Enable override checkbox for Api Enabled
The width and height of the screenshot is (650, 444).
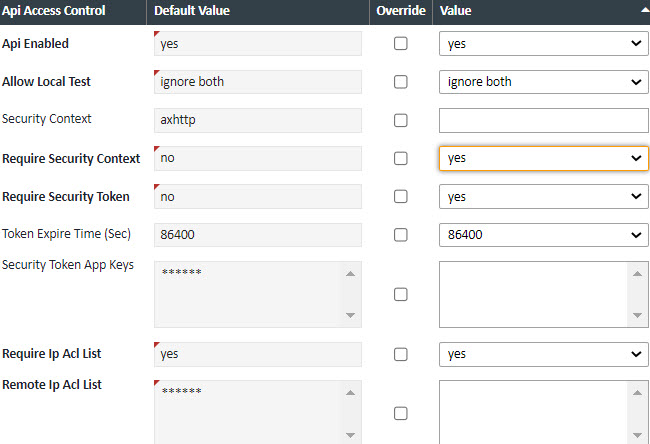[x=401, y=44]
